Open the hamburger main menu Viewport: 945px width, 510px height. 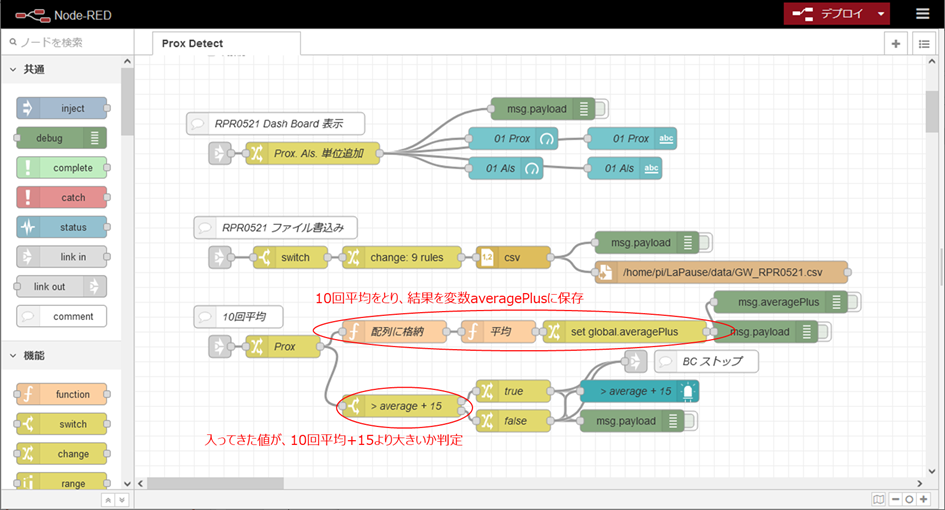click(921, 14)
